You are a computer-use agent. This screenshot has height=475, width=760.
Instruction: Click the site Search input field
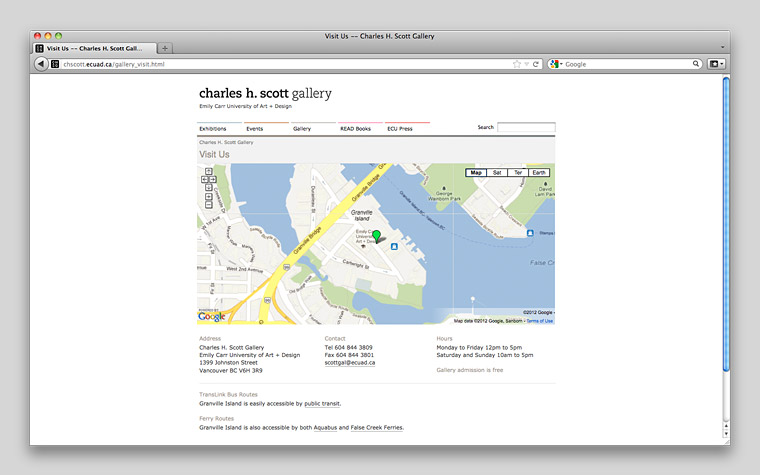coord(525,128)
